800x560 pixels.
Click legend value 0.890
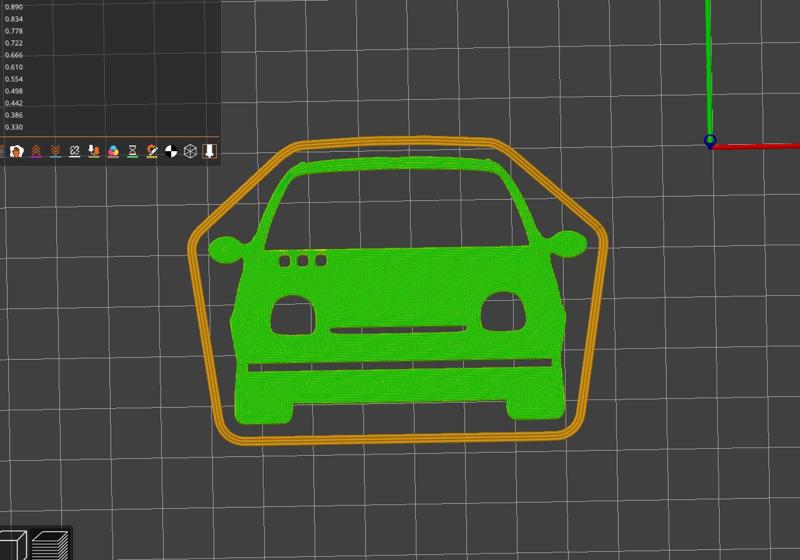[x=14, y=7]
